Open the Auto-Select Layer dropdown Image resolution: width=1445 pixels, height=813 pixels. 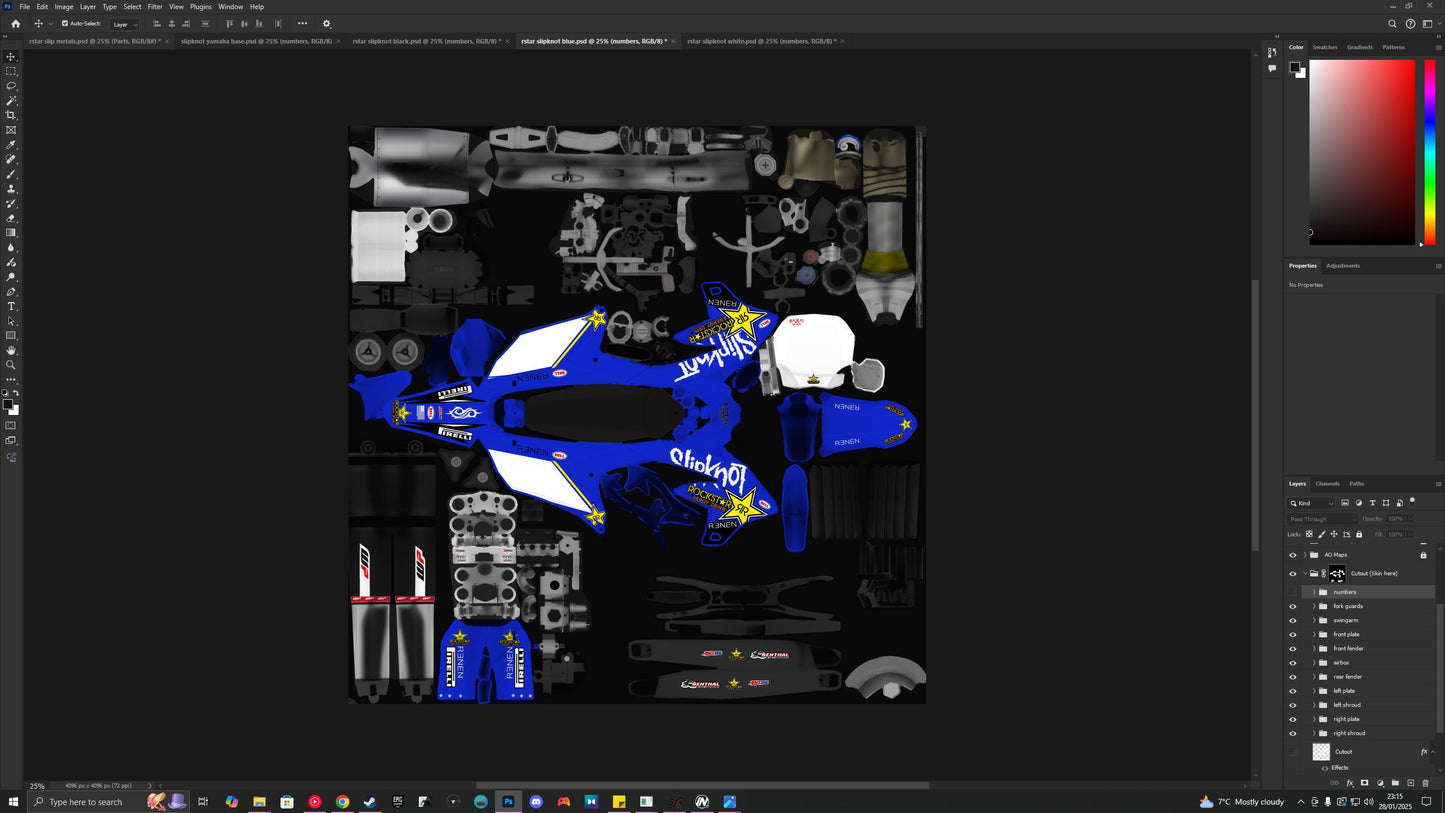tap(124, 24)
